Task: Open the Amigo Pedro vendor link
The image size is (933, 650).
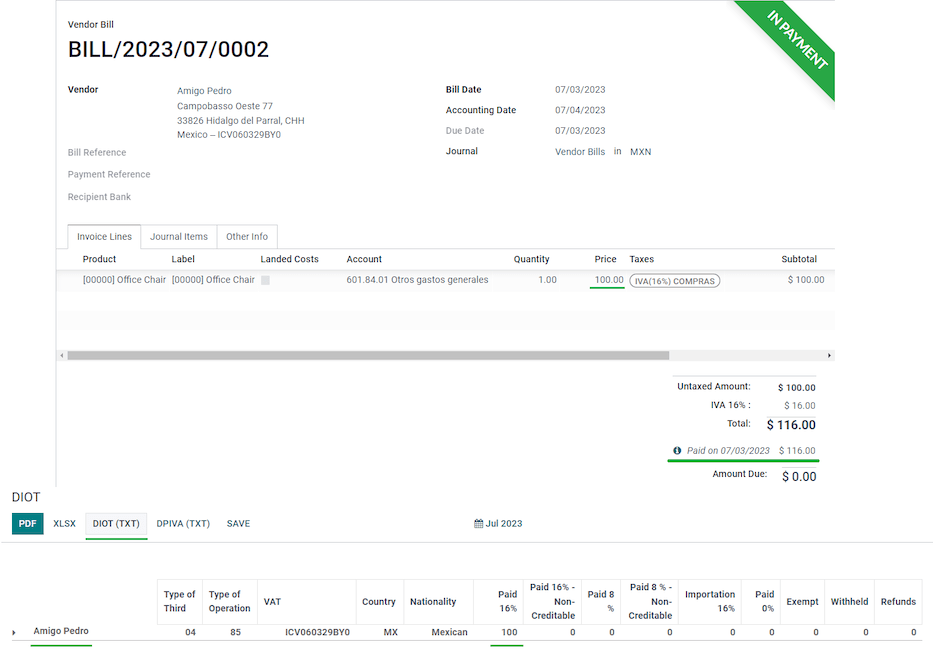Action: pyautogui.click(x=204, y=91)
